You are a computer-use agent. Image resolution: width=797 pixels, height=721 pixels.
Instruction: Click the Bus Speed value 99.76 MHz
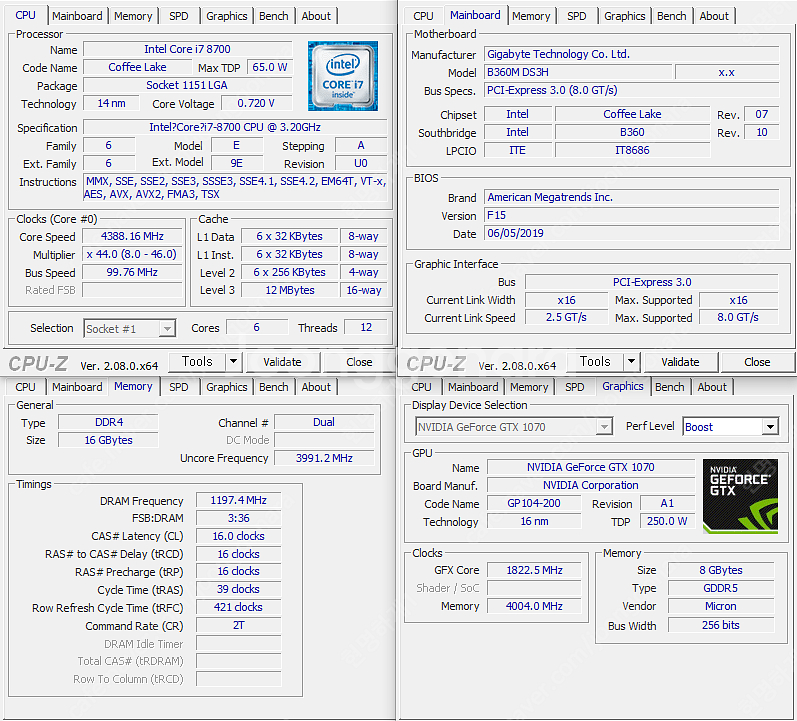[132, 272]
